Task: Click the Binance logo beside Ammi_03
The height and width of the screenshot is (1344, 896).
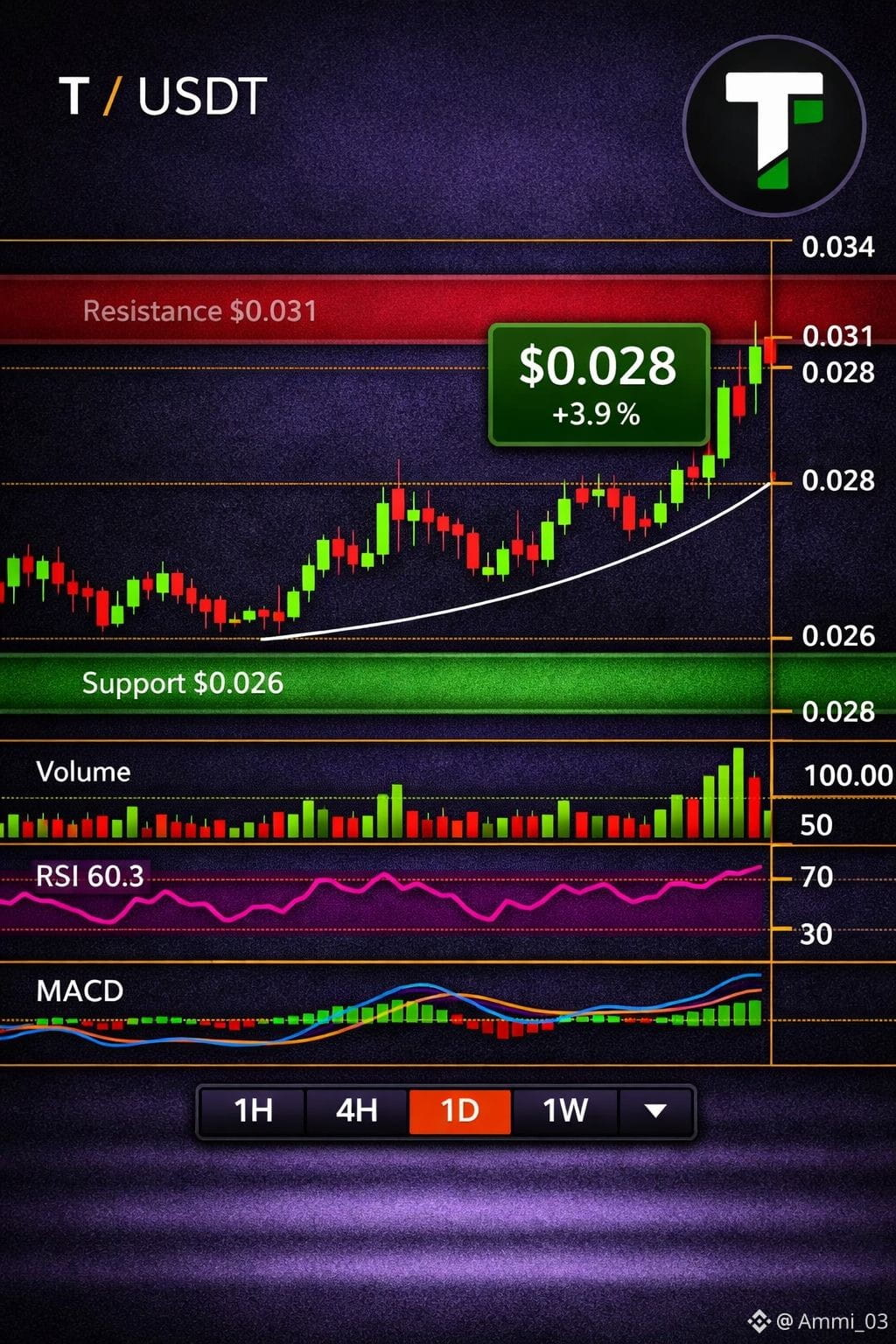Action: point(759,1321)
